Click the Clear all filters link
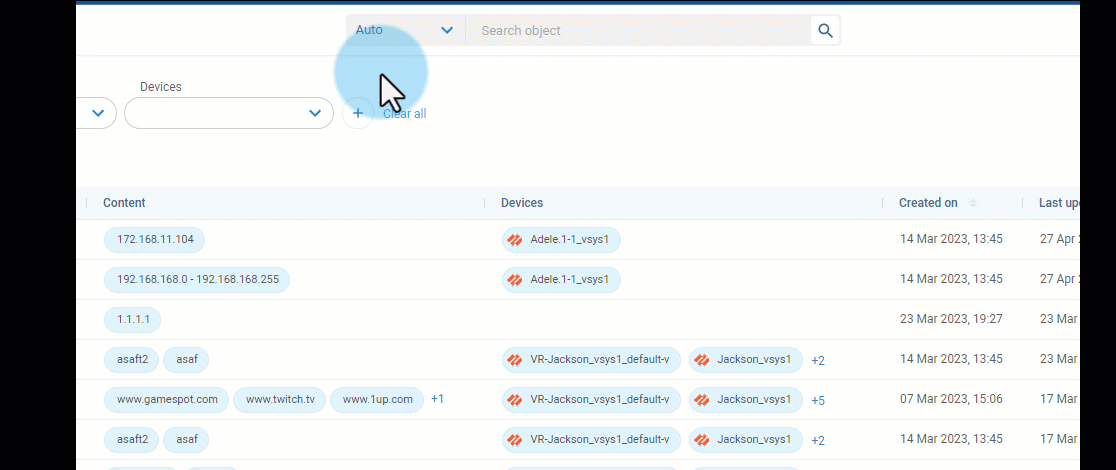The image size is (1116, 470). (x=405, y=114)
